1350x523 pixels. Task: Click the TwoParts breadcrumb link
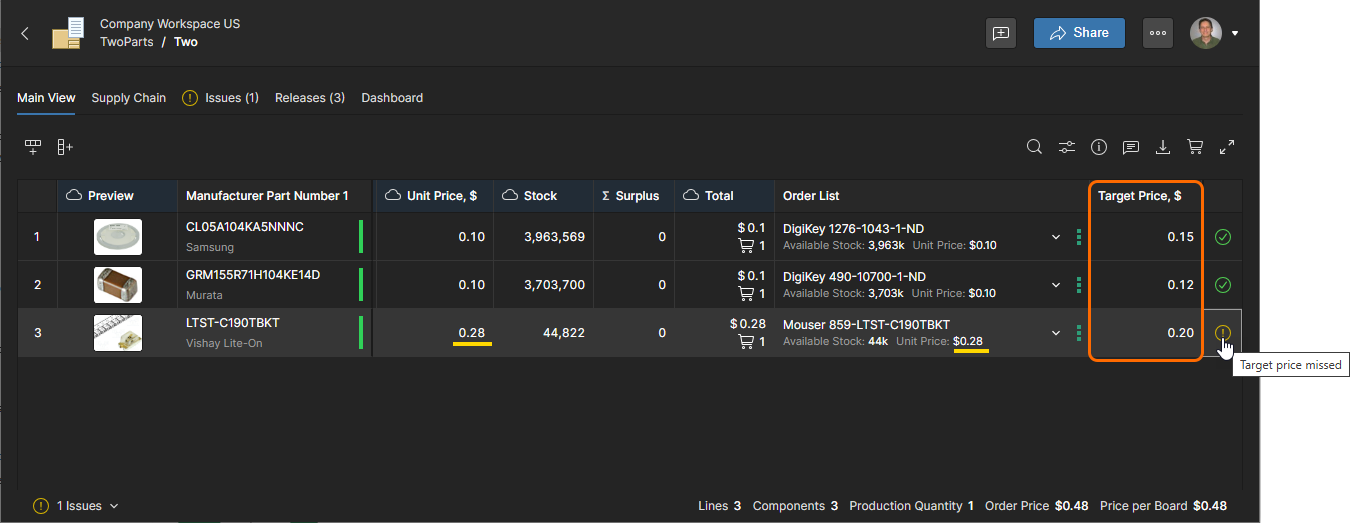[x=126, y=42]
